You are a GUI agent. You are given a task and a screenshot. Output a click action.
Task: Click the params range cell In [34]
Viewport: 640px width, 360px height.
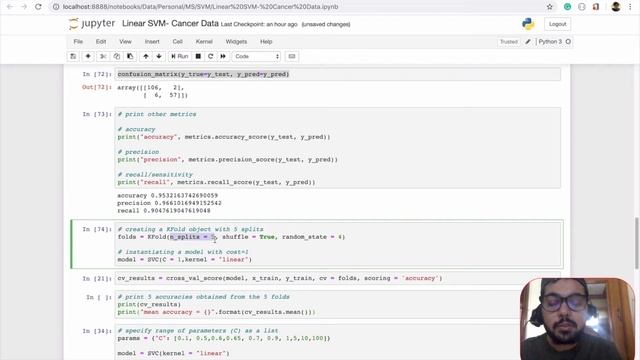point(338,342)
